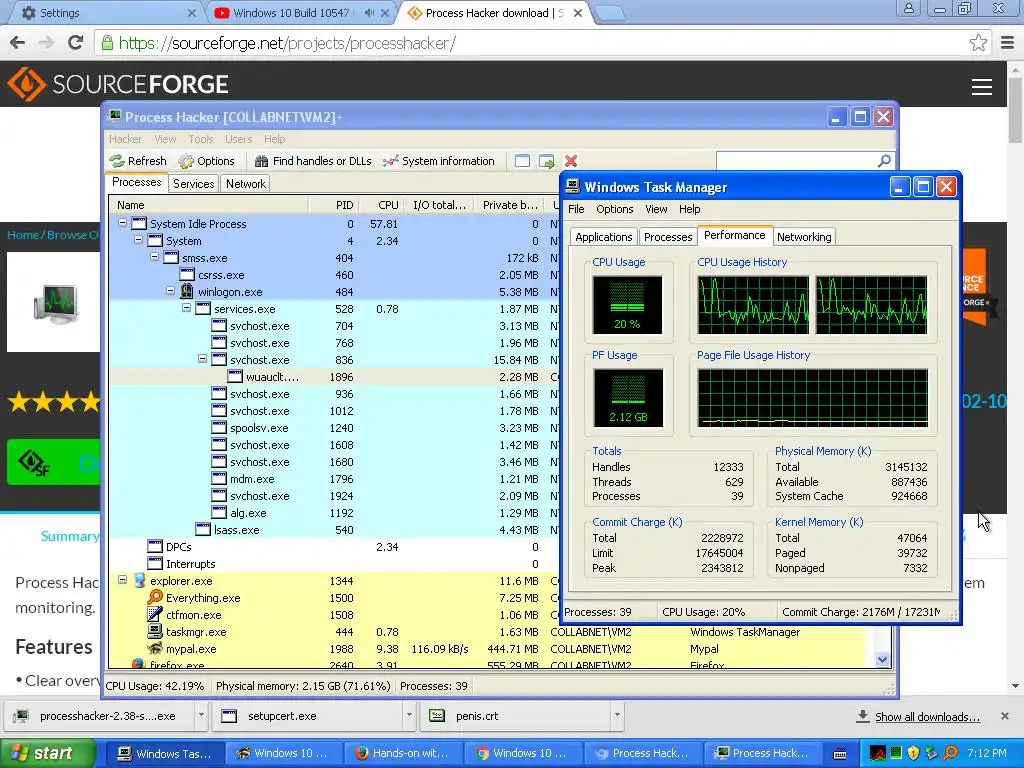Collapse the svchost.exe PID 836 node

tap(202, 359)
